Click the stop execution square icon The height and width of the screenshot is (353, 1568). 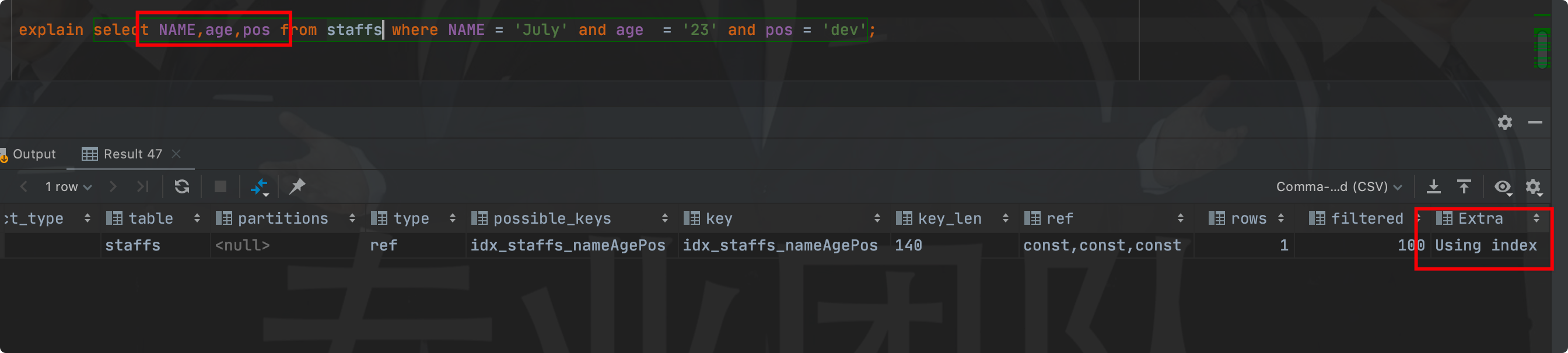220,186
